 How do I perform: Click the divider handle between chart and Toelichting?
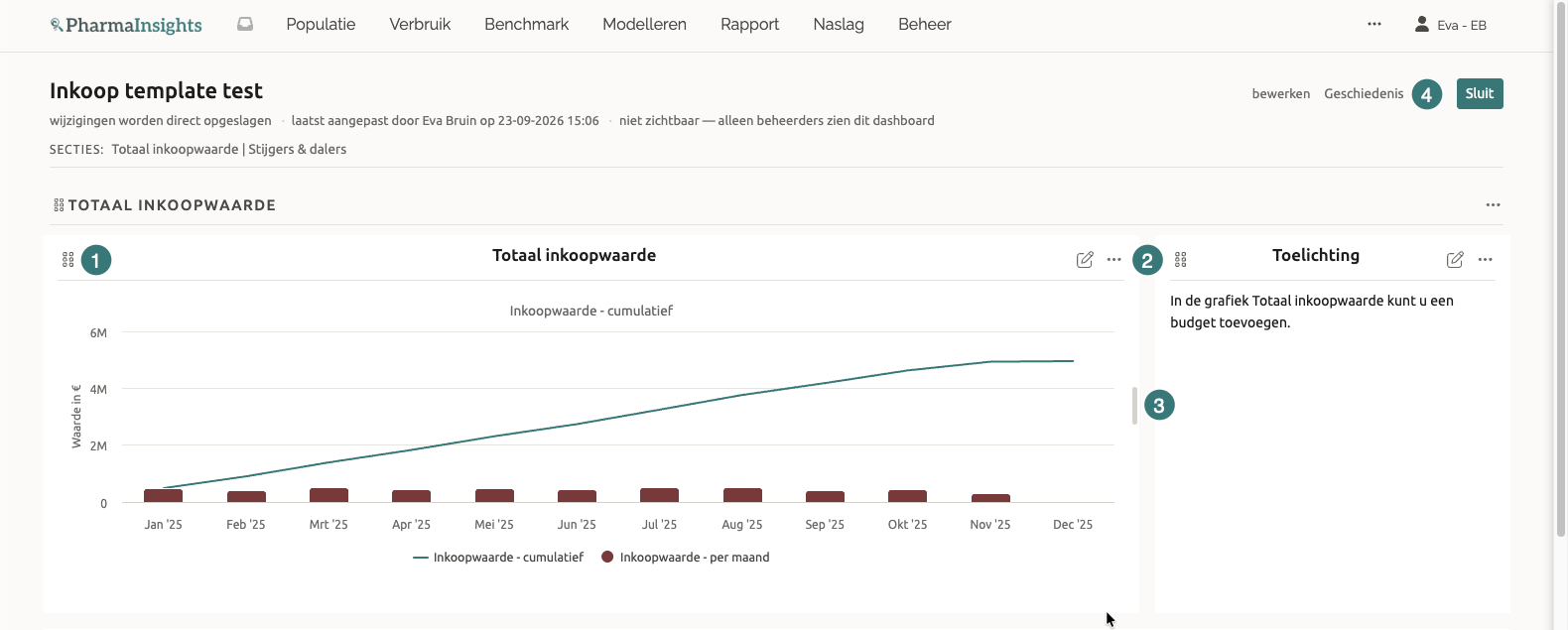tap(1134, 405)
